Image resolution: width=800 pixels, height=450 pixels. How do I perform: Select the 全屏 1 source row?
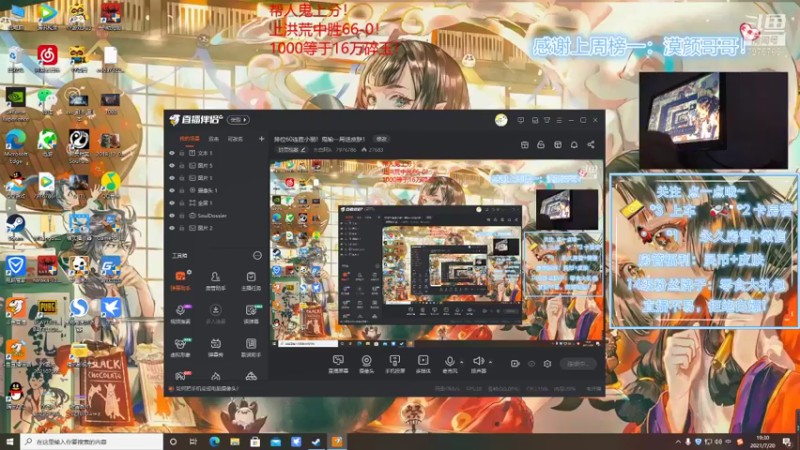click(x=216, y=203)
